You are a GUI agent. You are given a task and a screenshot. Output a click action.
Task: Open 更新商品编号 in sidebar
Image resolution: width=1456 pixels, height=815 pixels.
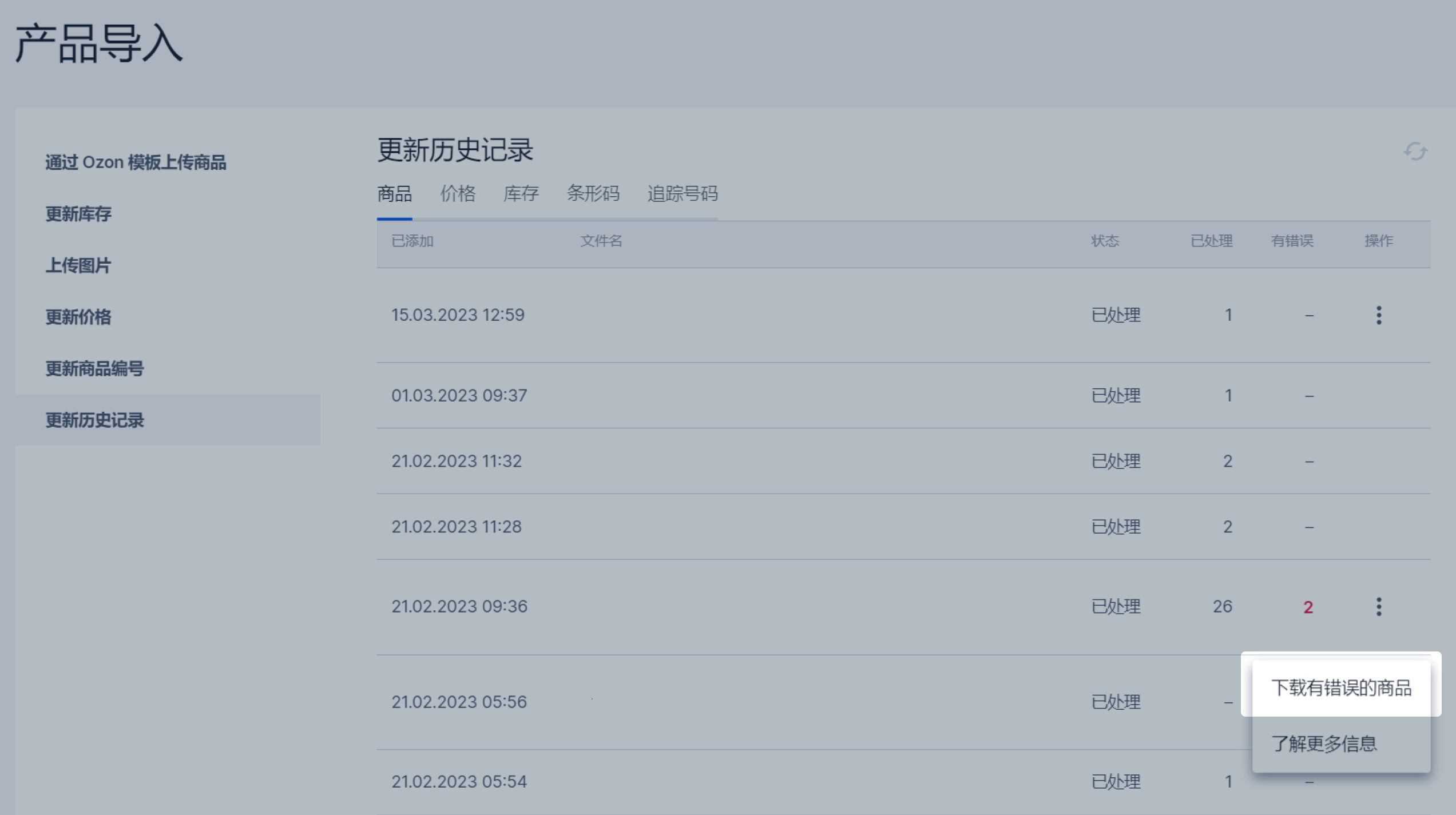pos(95,368)
